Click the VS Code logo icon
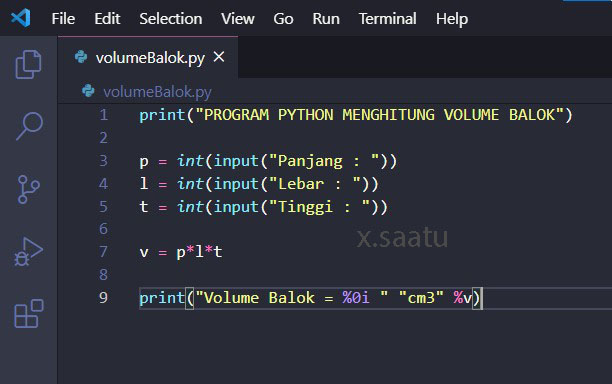The width and height of the screenshot is (612, 384). [x=21, y=18]
